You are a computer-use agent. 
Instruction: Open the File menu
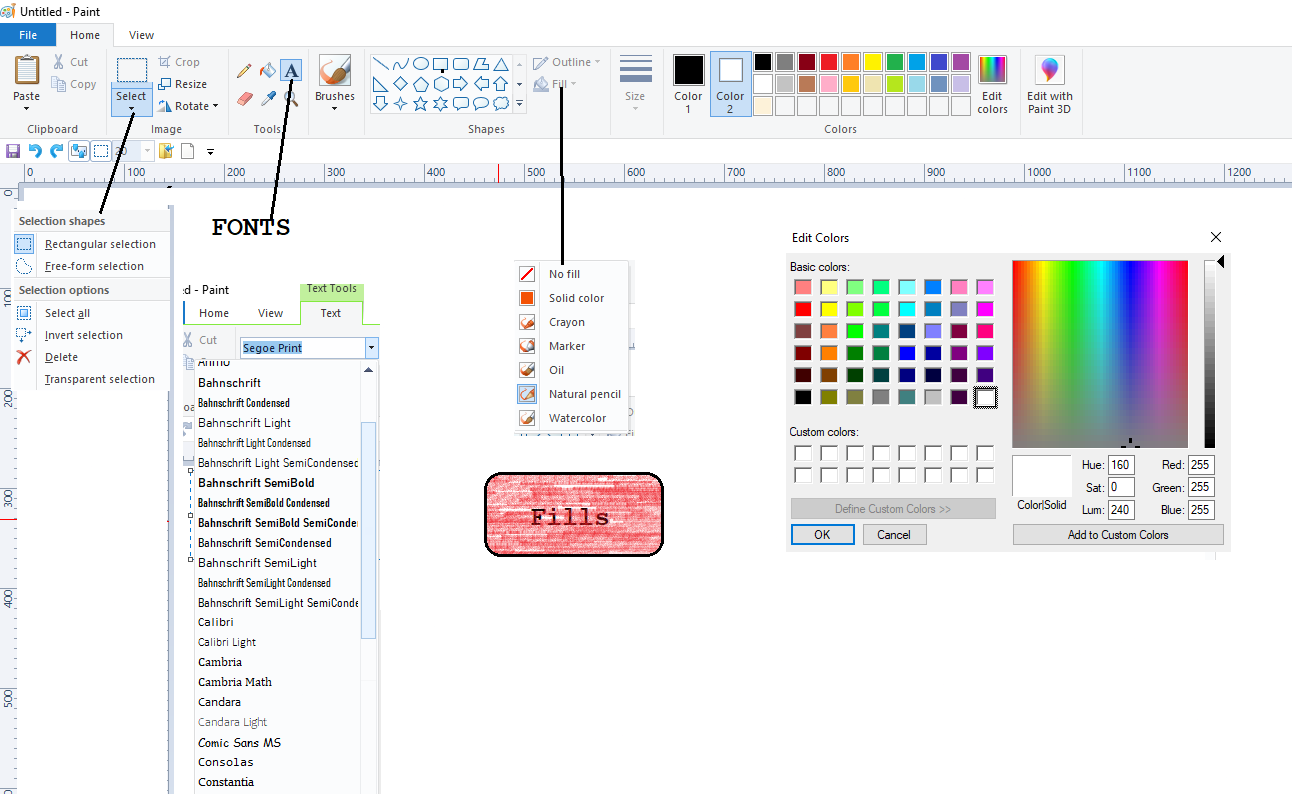(28, 35)
